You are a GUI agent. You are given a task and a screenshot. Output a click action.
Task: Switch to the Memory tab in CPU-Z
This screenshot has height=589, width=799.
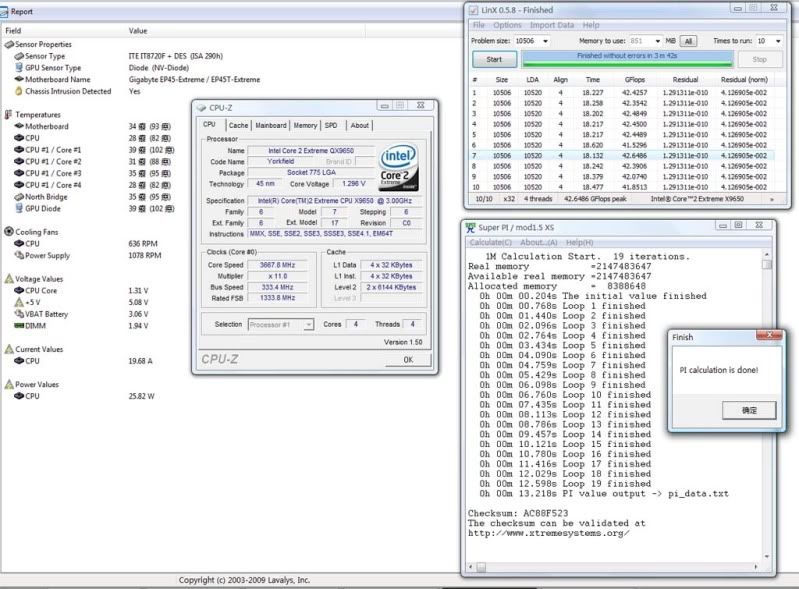pyautogui.click(x=305, y=125)
